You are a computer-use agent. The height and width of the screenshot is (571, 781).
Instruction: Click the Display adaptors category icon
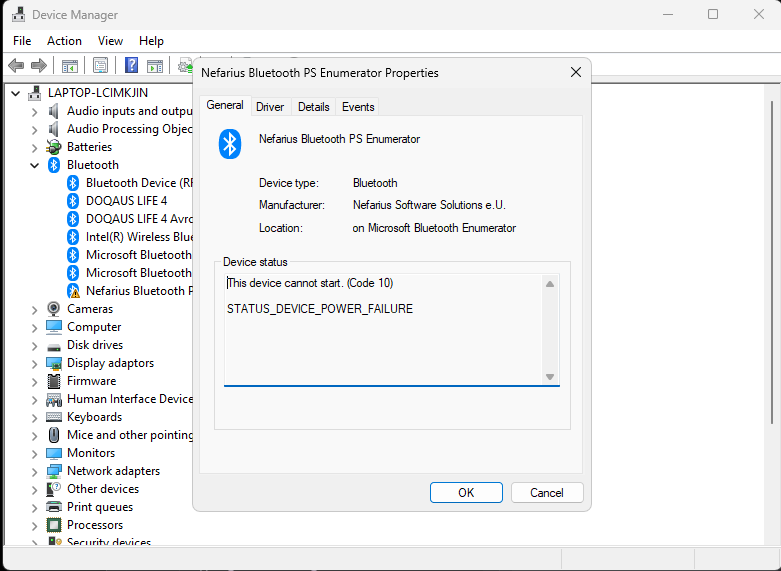tap(54, 363)
